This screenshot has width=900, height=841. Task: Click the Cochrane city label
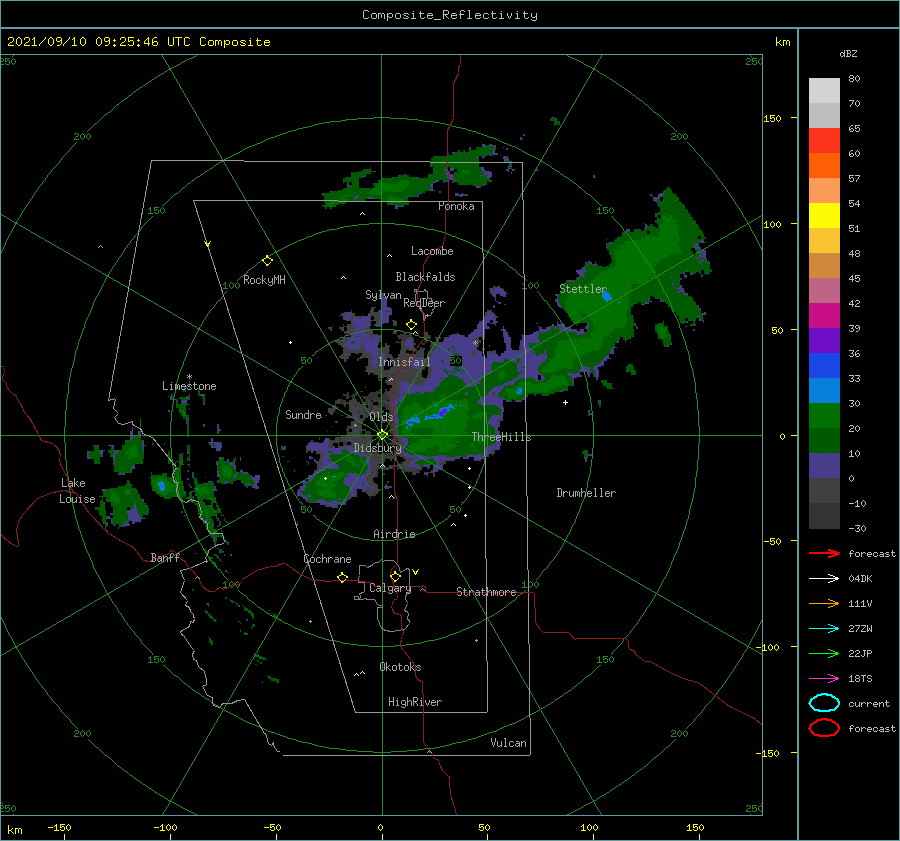click(x=327, y=559)
